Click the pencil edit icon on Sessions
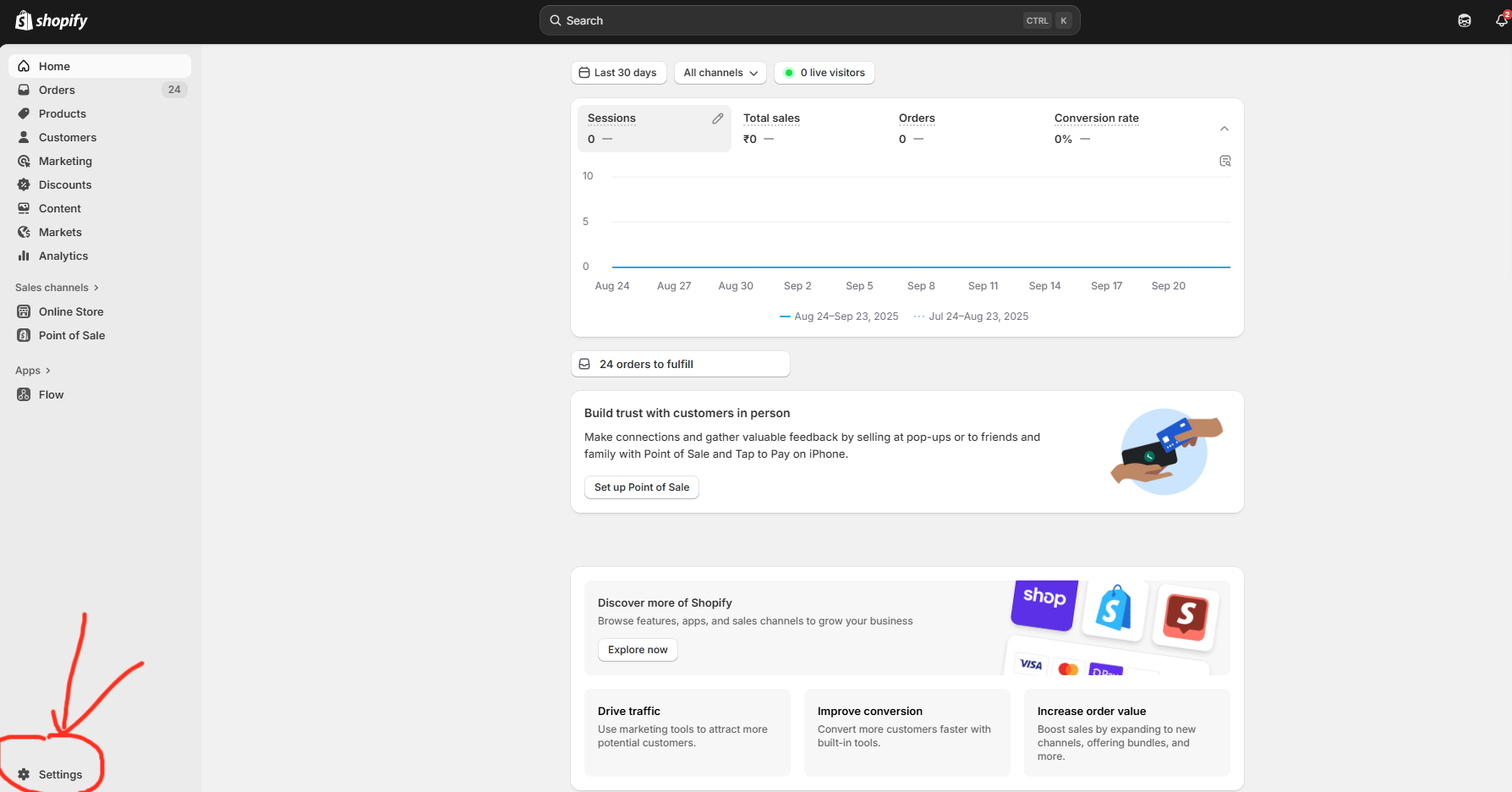 [718, 118]
